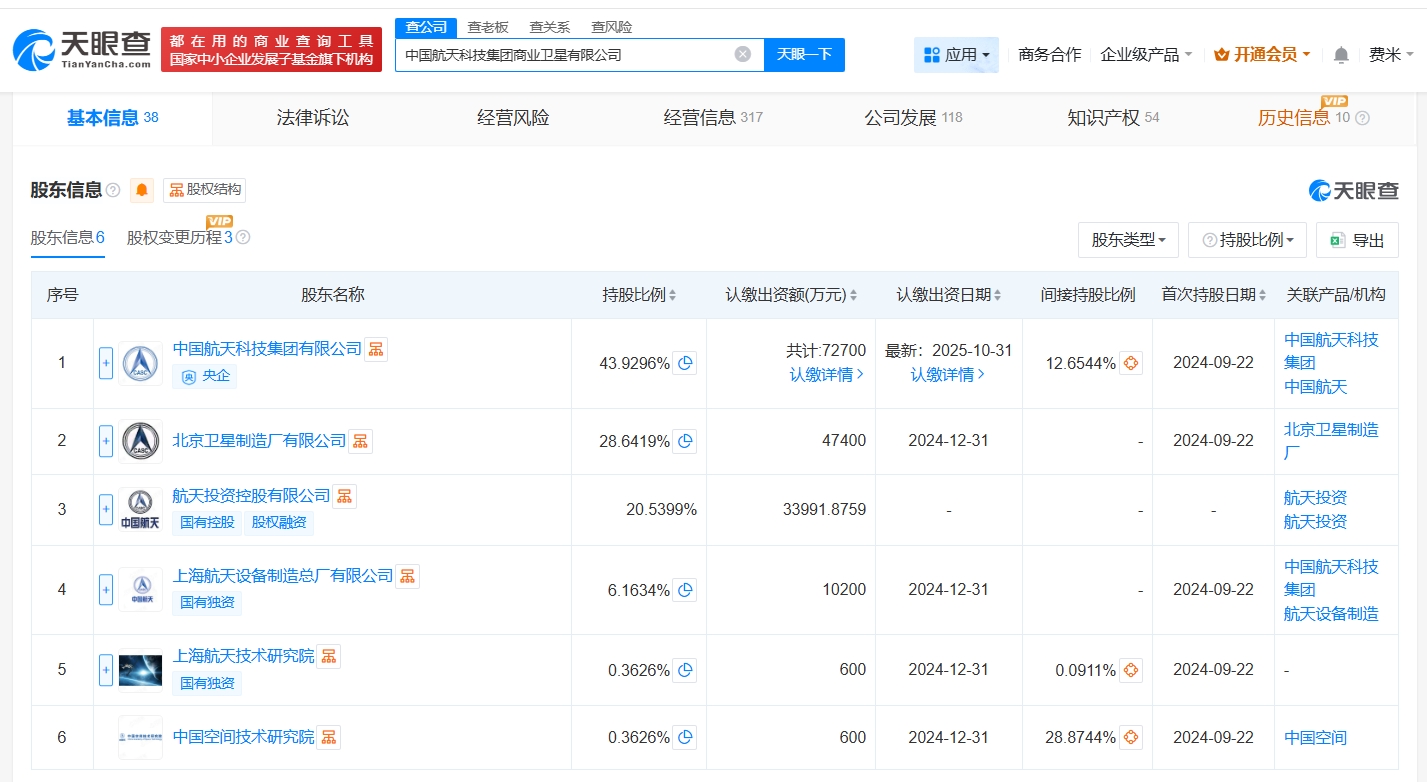The height and width of the screenshot is (782, 1427).
Task: Open equity structure icon for 上海航天设备制造总厂有限公司
Action: (x=407, y=576)
